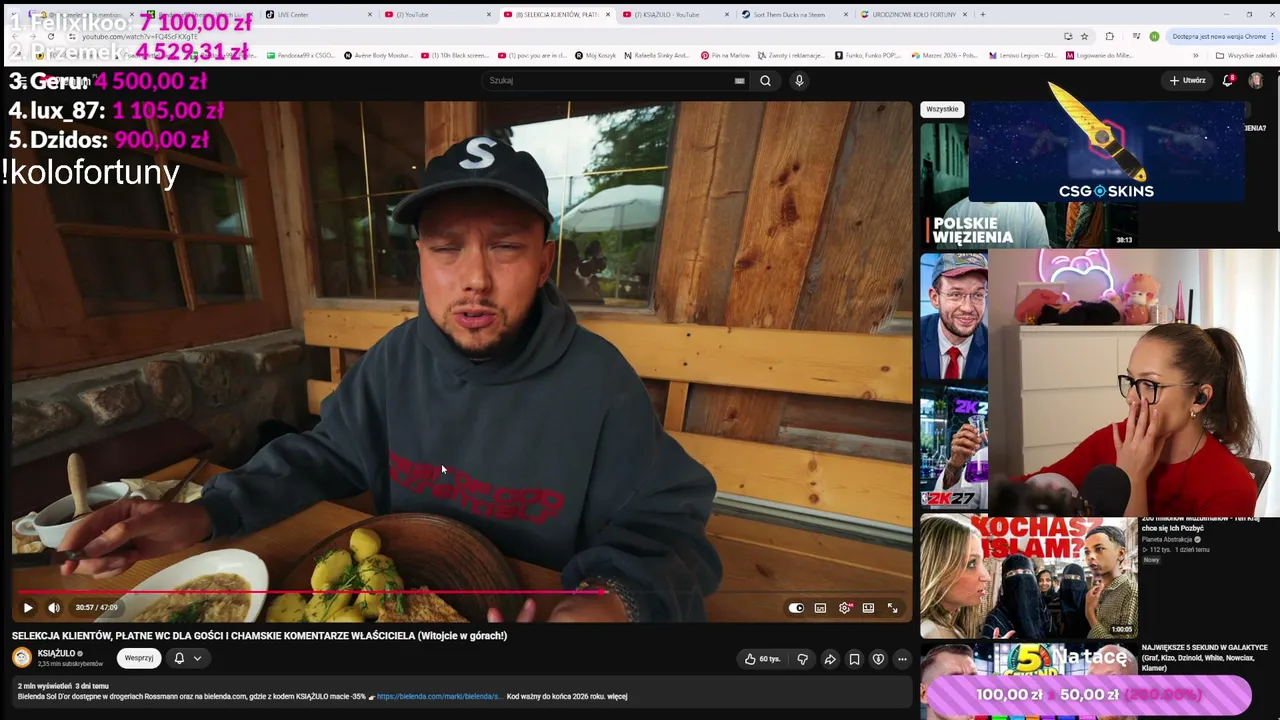Reload the page with the refresh icon

51,36
